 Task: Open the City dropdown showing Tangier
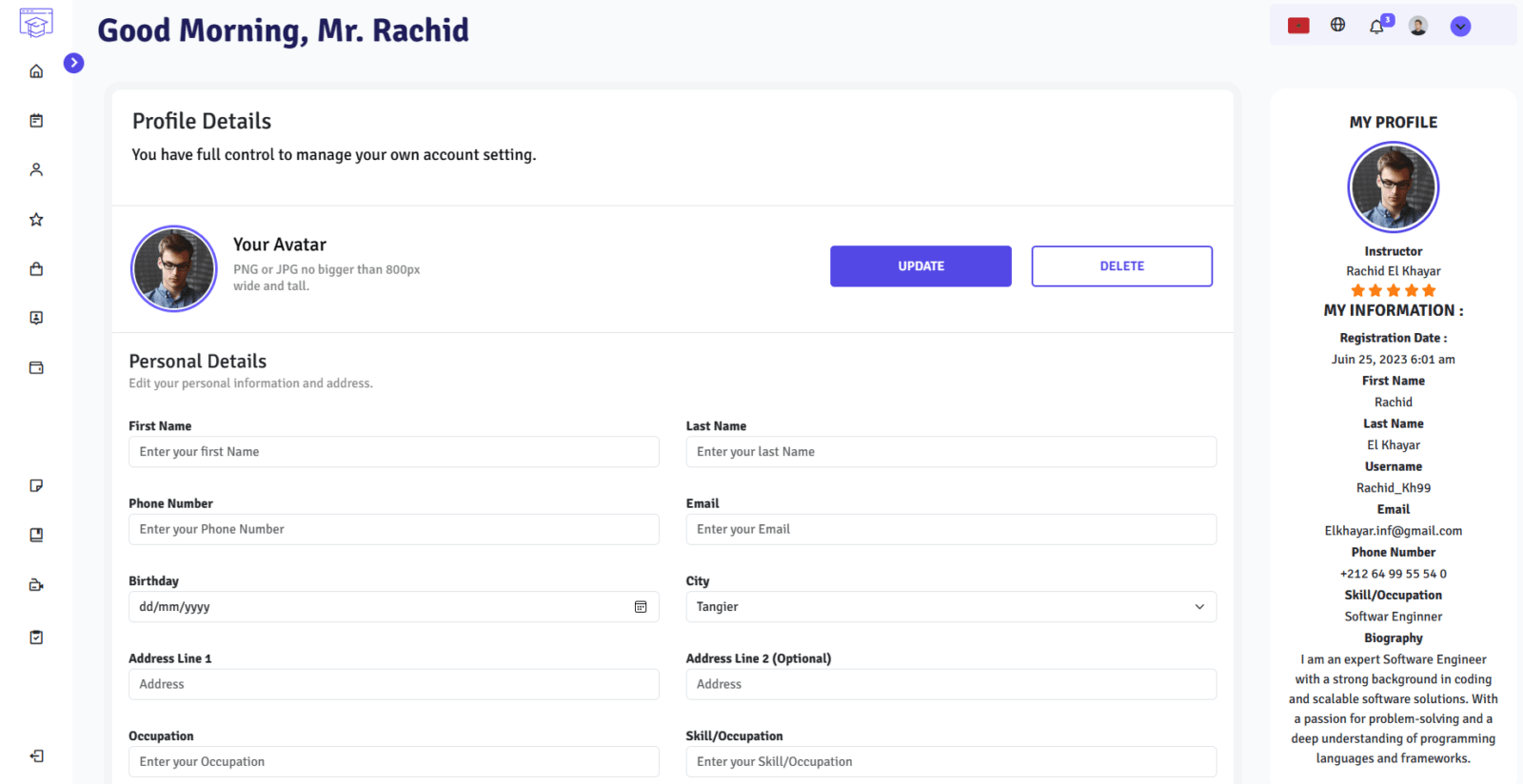tap(951, 607)
